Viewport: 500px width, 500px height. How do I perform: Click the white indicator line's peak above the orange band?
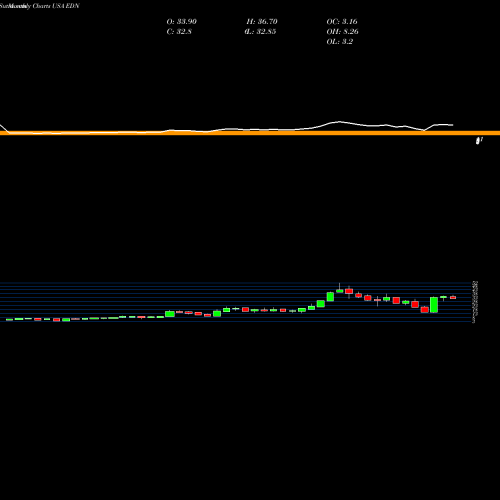(339, 122)
